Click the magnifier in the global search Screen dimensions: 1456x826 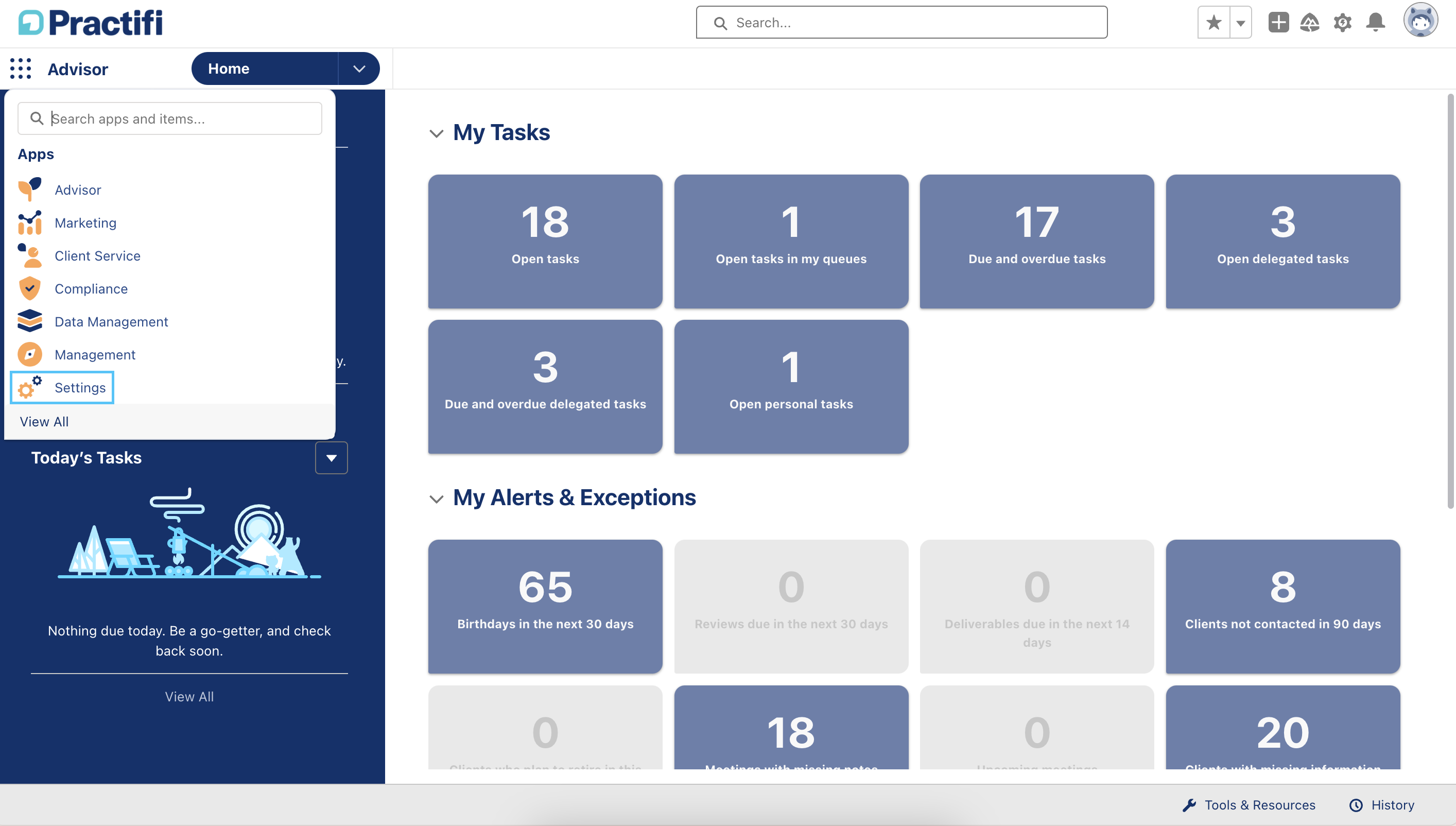720,23
